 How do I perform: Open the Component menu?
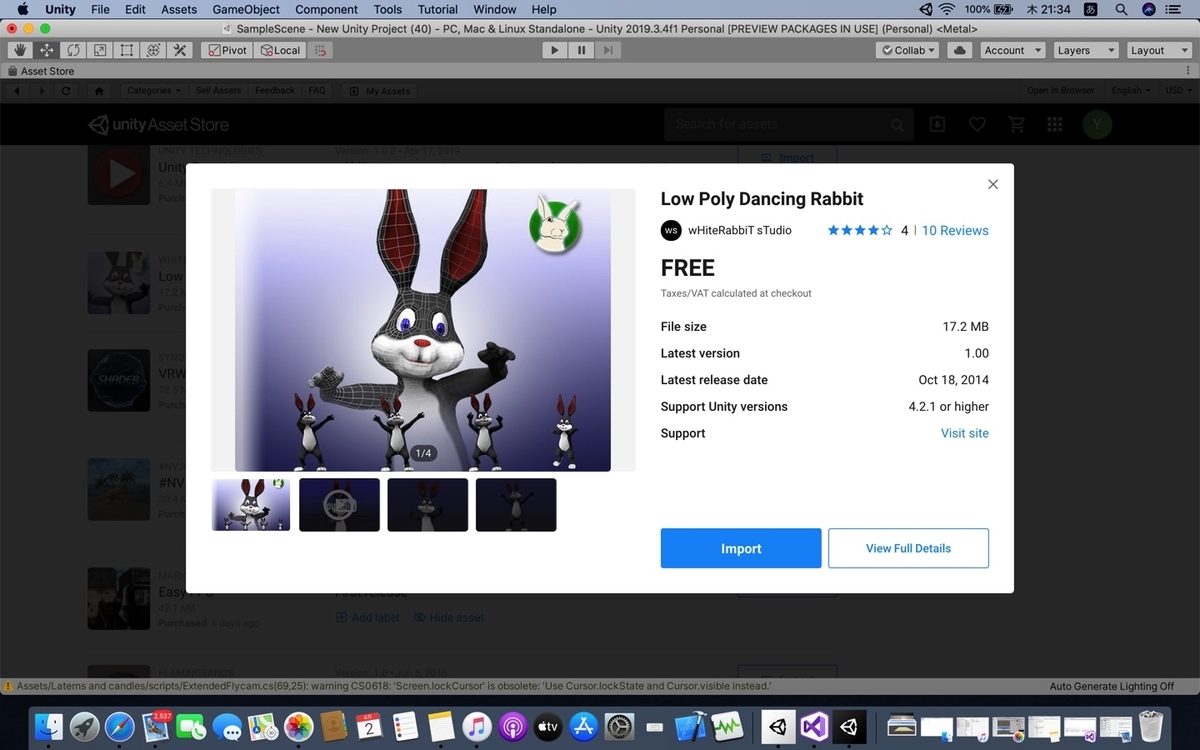pyautogui.click(x=326, y=9)
